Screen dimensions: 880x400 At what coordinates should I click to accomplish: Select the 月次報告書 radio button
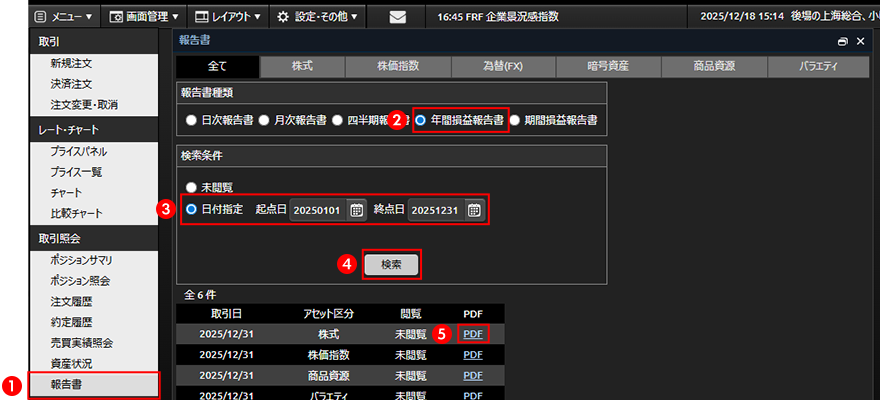tap(264, 119)
